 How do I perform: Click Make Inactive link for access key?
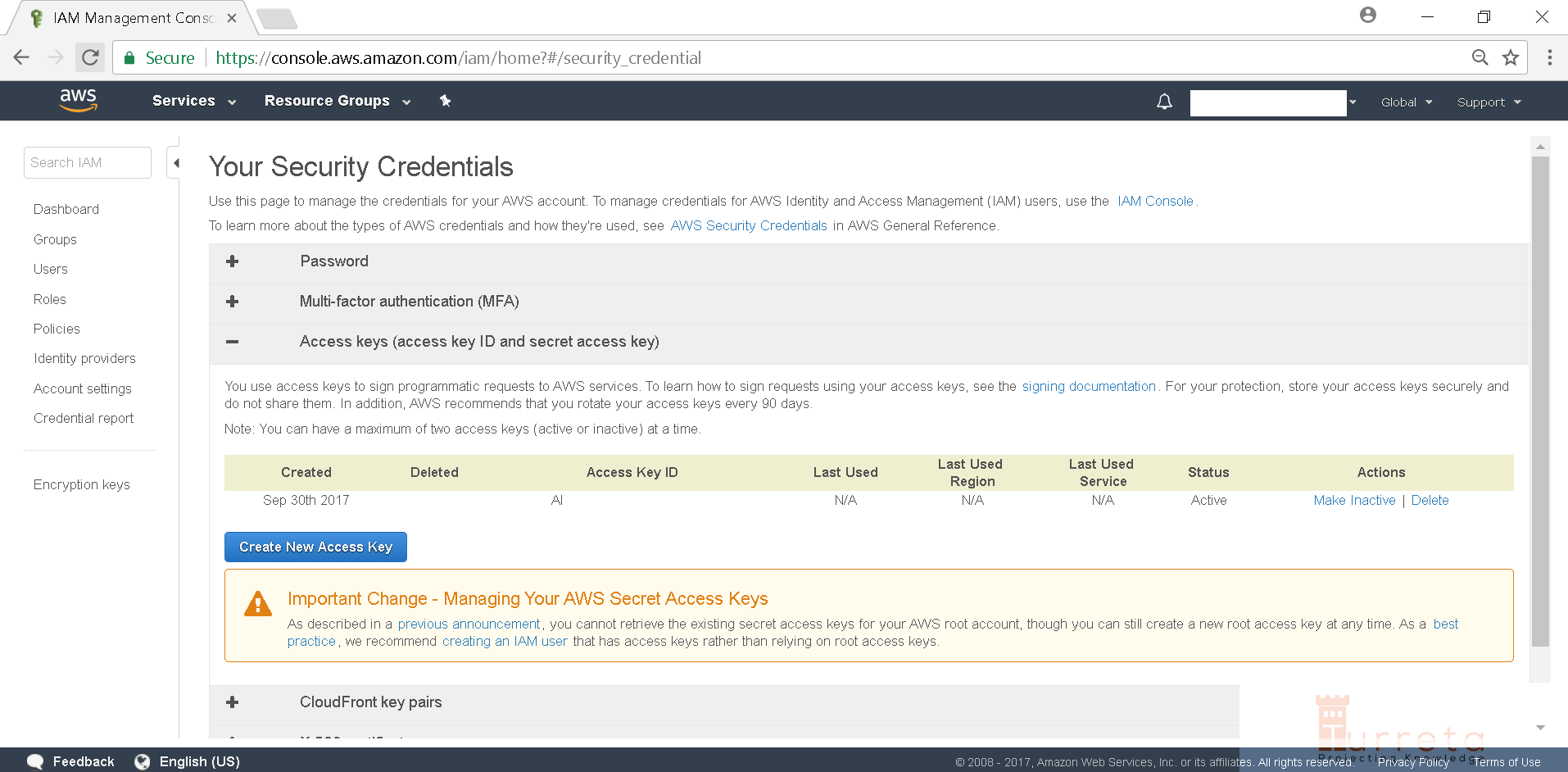point(1354,500)
